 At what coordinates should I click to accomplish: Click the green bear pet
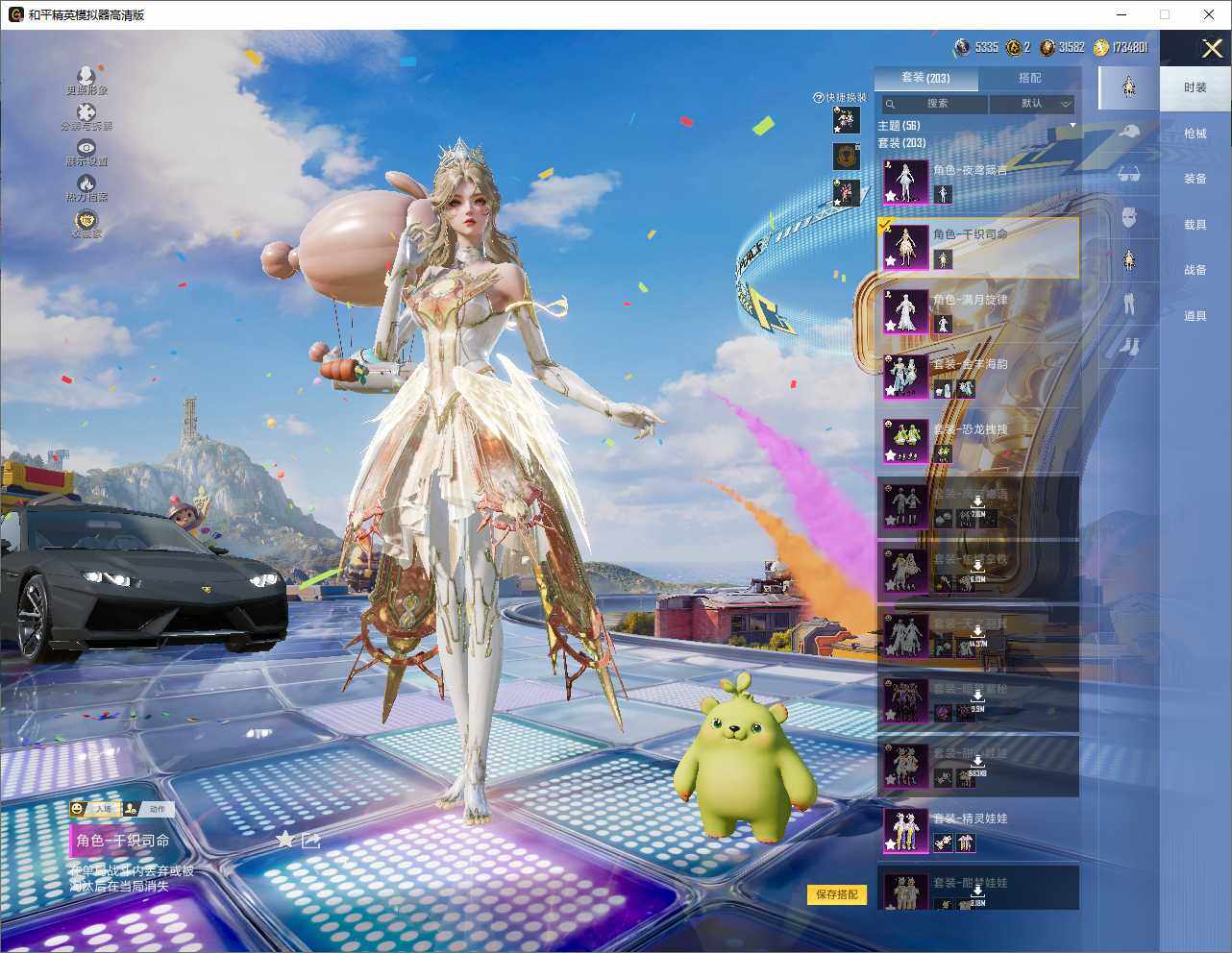744,759
